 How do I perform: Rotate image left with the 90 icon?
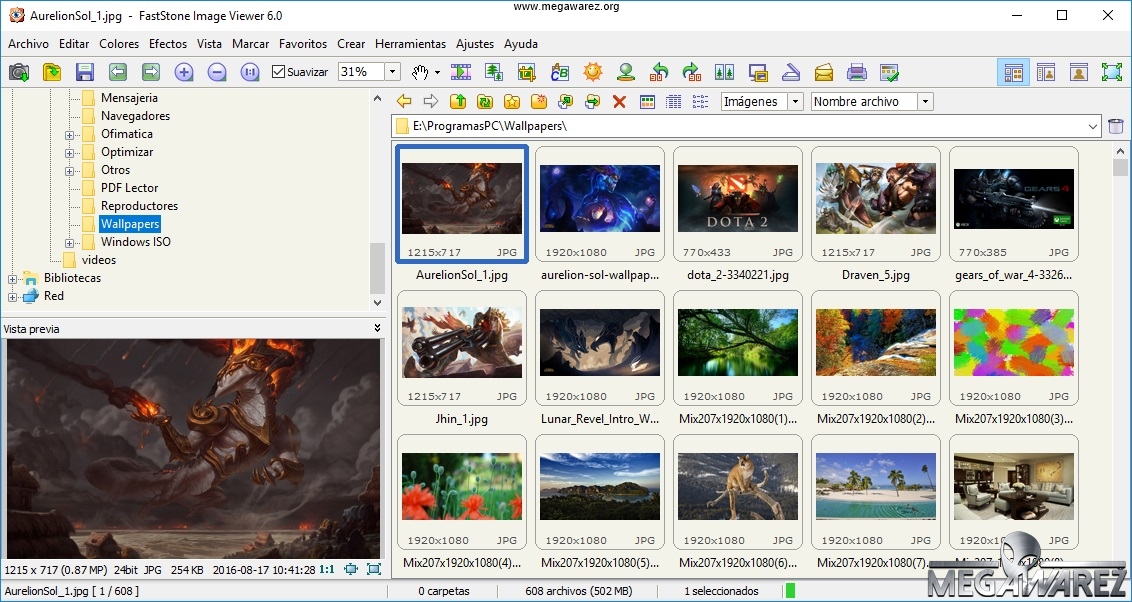coord(658,72)
